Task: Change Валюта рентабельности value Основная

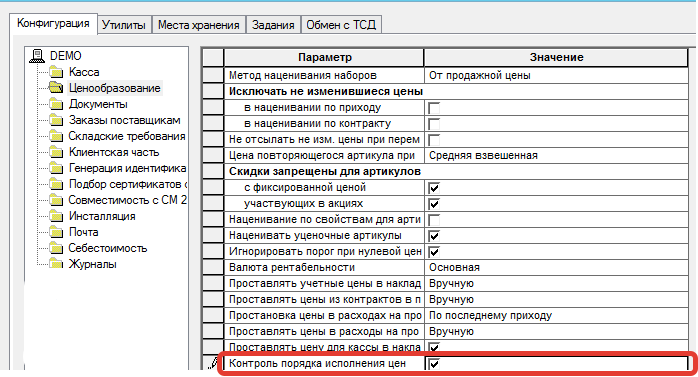Action: click(x=556, y=268)
